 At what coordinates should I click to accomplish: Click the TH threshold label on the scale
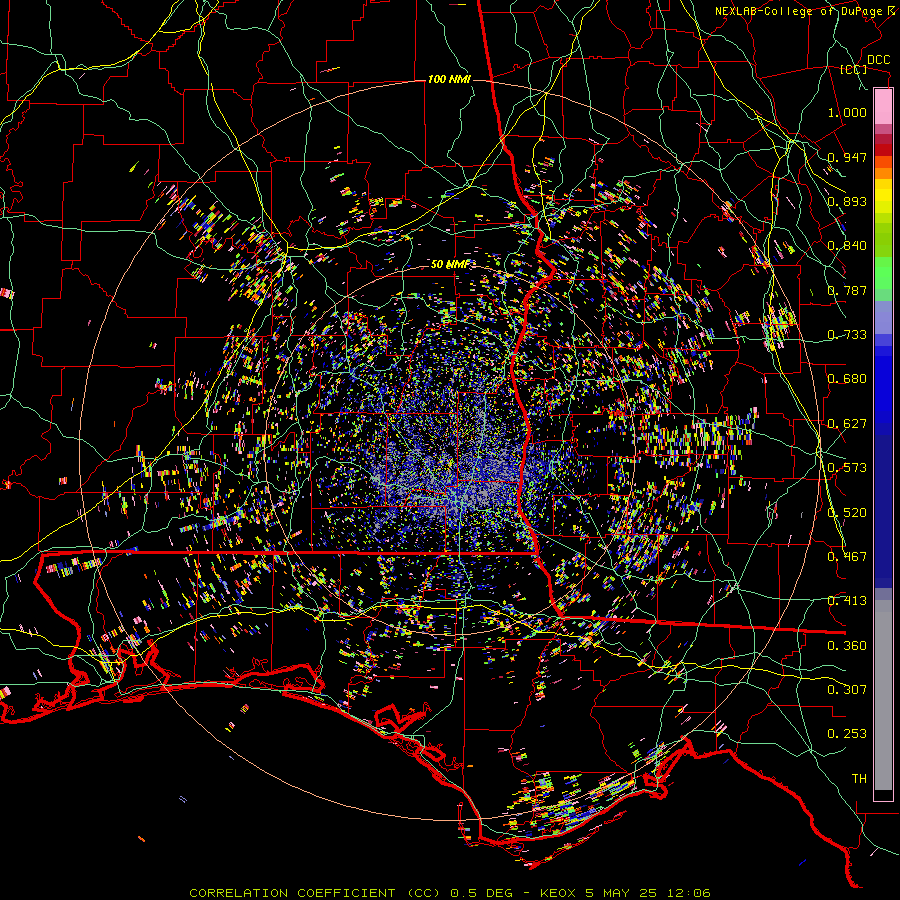point(859,779)
